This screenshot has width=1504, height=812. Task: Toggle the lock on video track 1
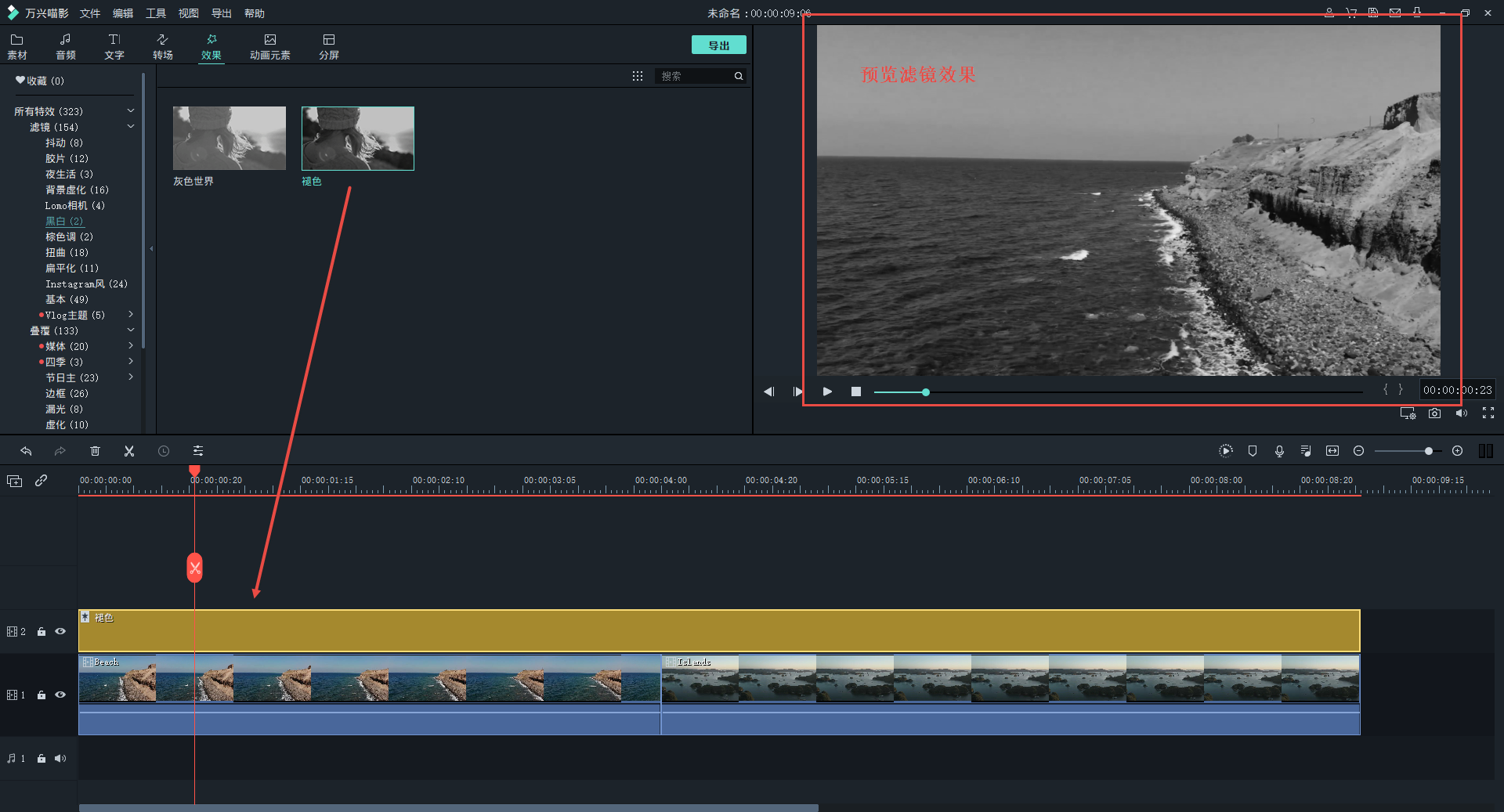coord(42,695)
